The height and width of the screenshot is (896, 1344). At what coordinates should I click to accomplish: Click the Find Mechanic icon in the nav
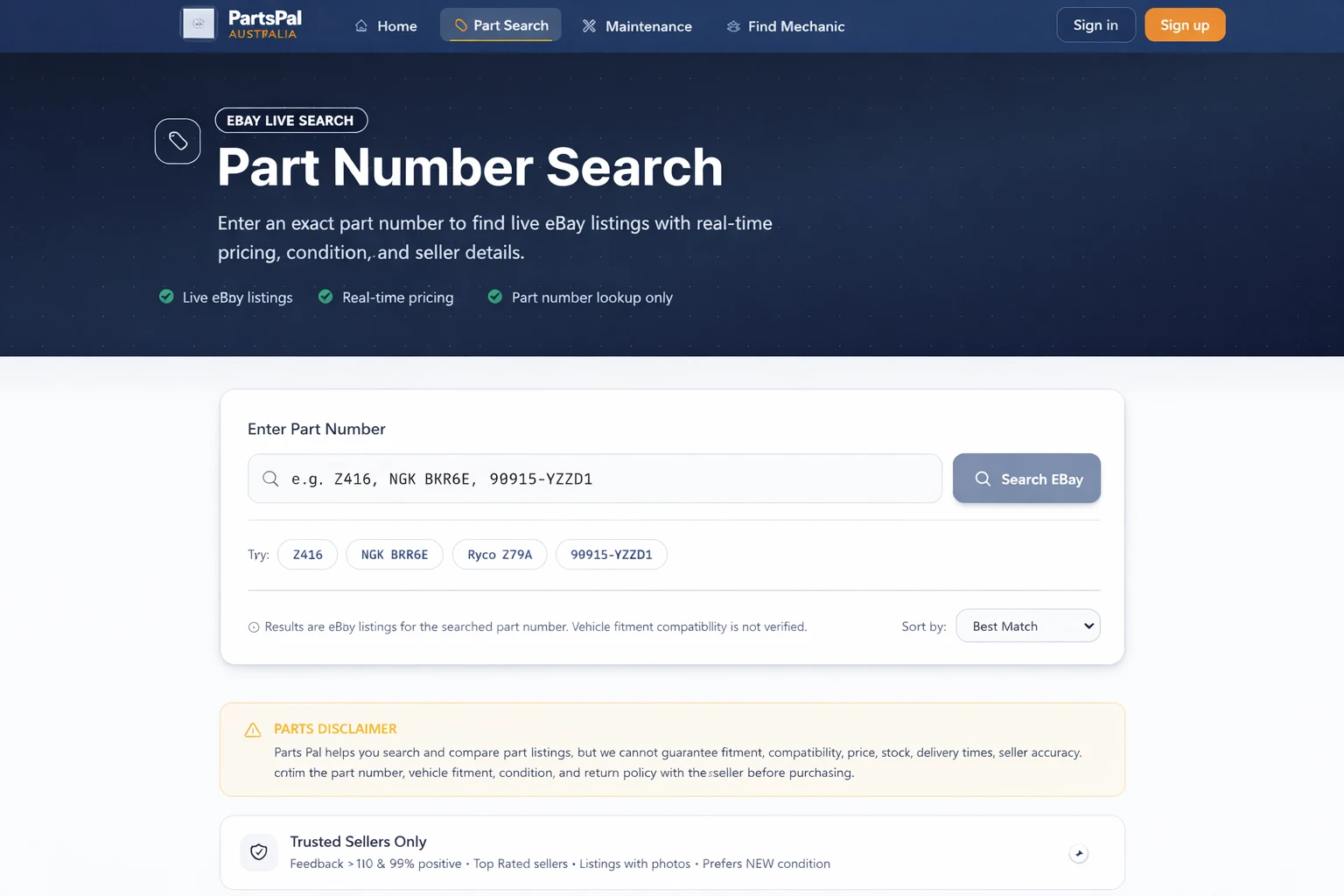(x=733, y=26)
